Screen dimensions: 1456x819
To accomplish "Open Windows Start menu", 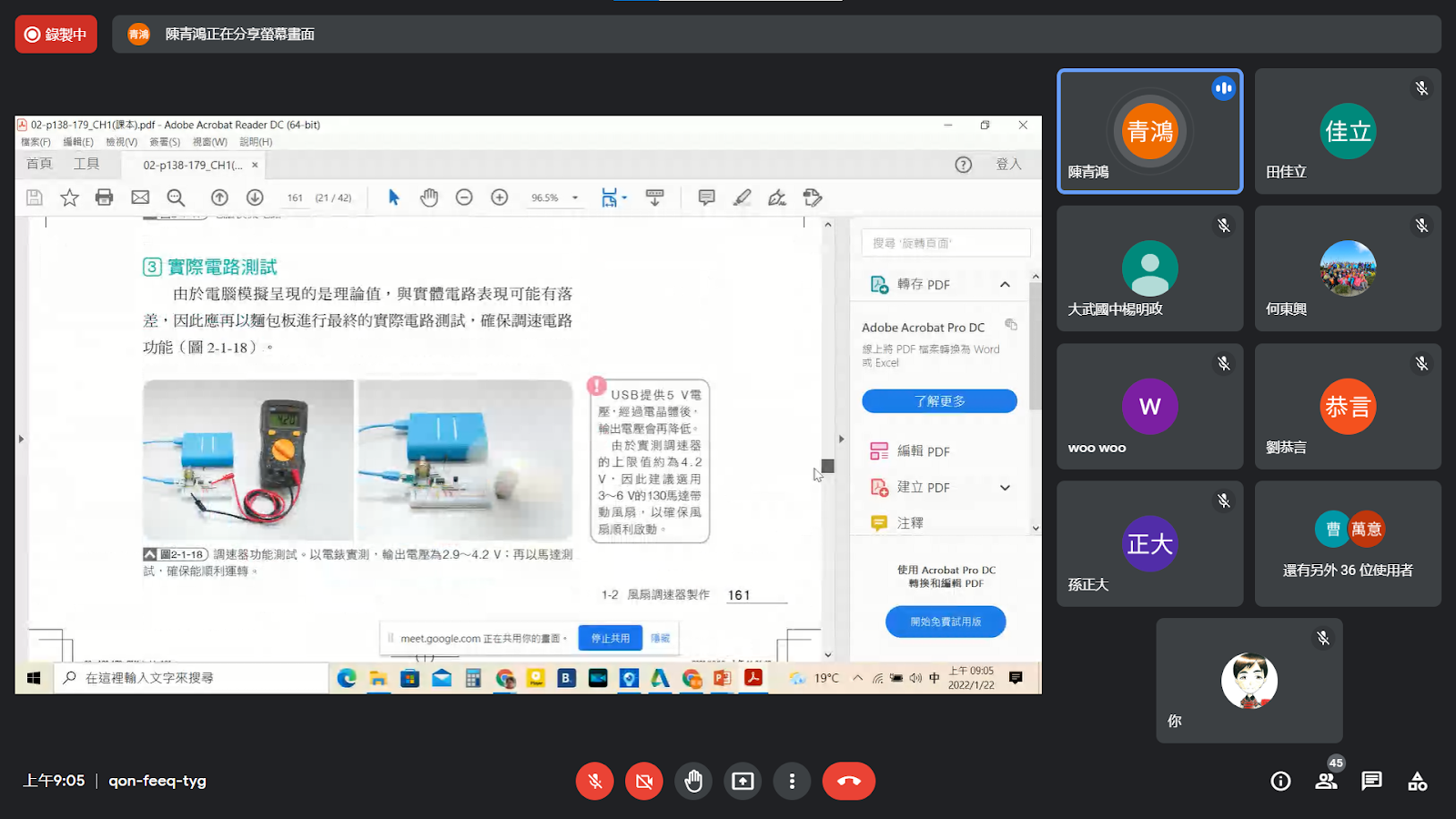I will pyautogui.click(x=34, y=678).
